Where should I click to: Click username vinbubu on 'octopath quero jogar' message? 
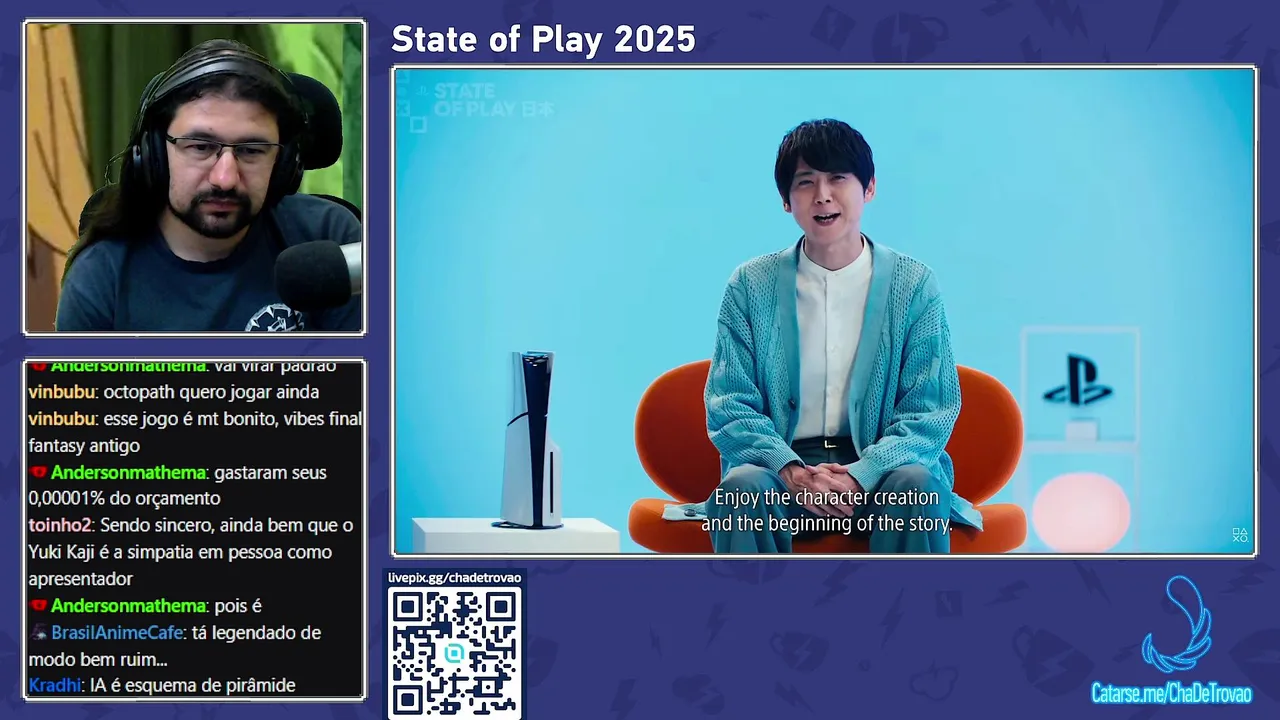tap(62, 392)
